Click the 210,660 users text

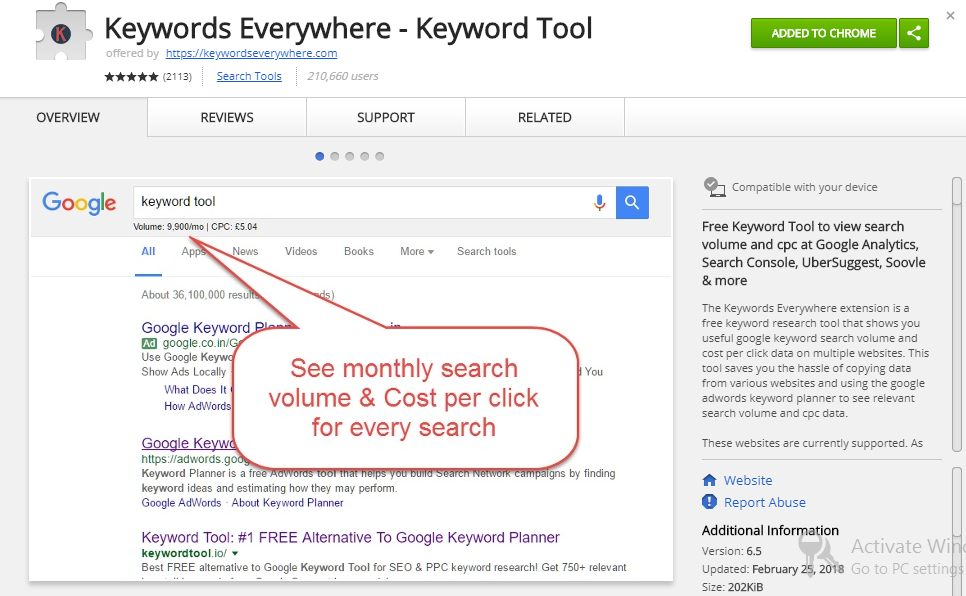pyautogui.click(x=343, y=76)
